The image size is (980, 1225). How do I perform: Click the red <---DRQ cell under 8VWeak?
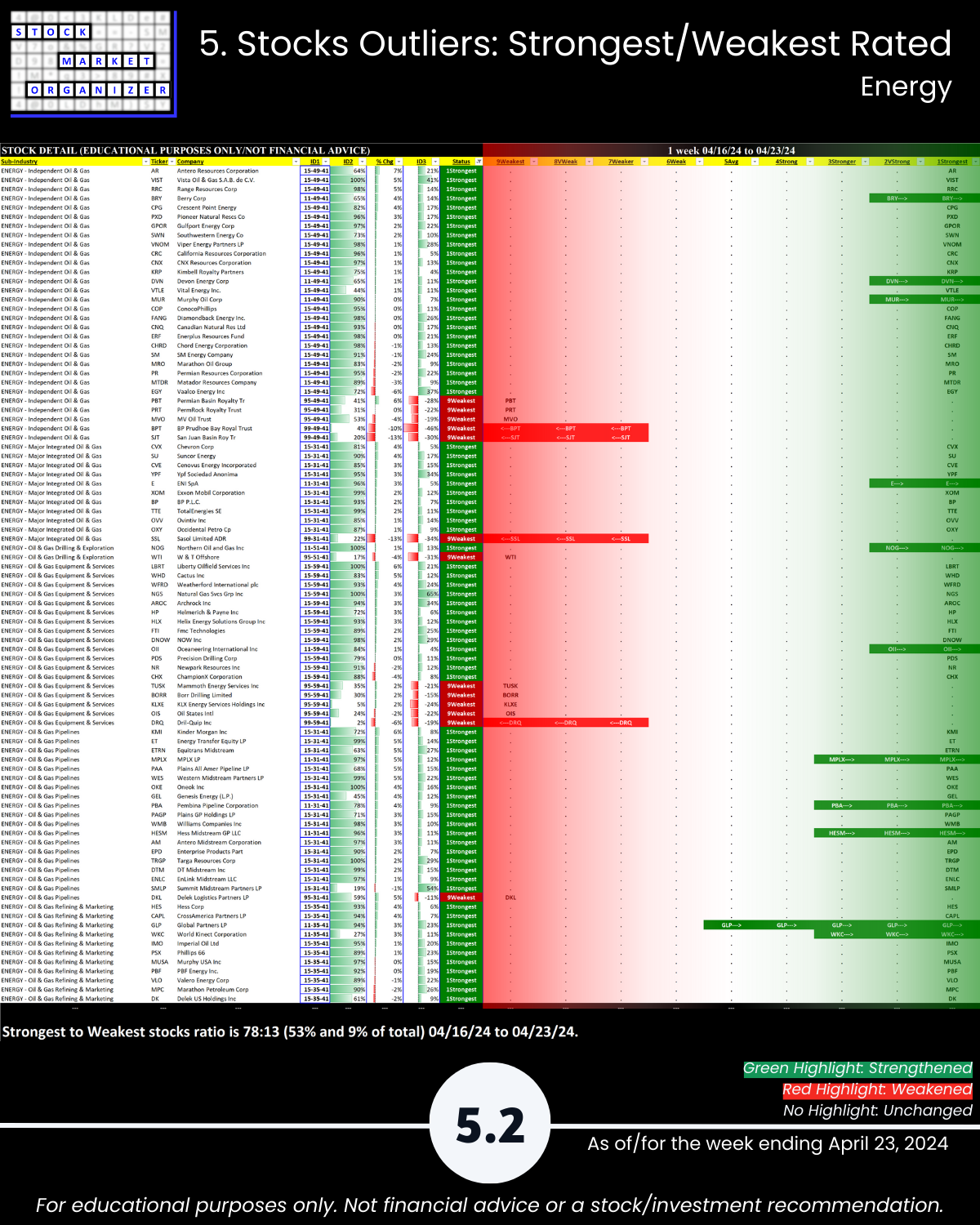(566, 724)
